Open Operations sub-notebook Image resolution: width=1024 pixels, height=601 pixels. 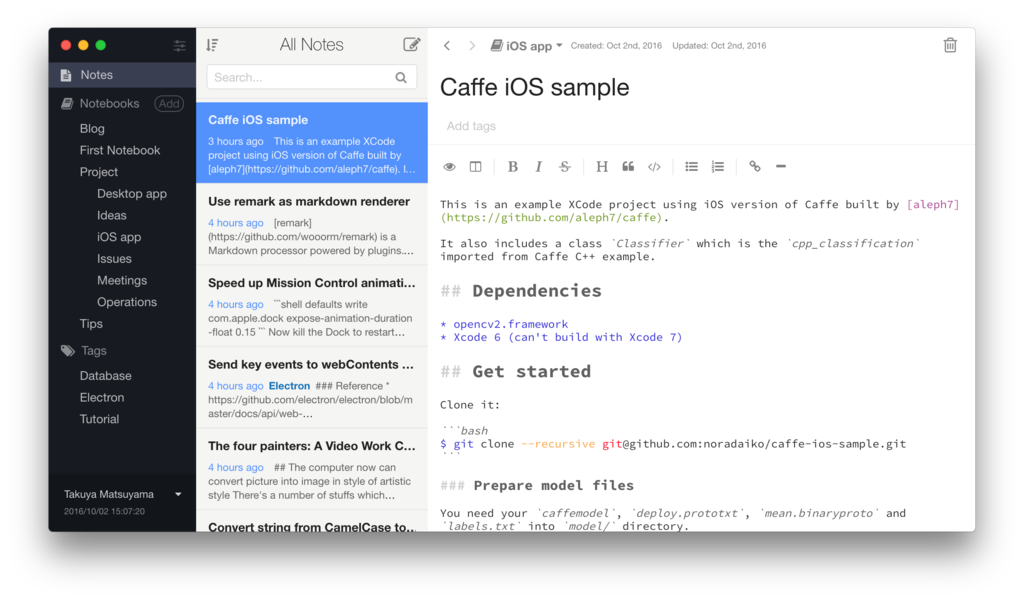(127, 302)
